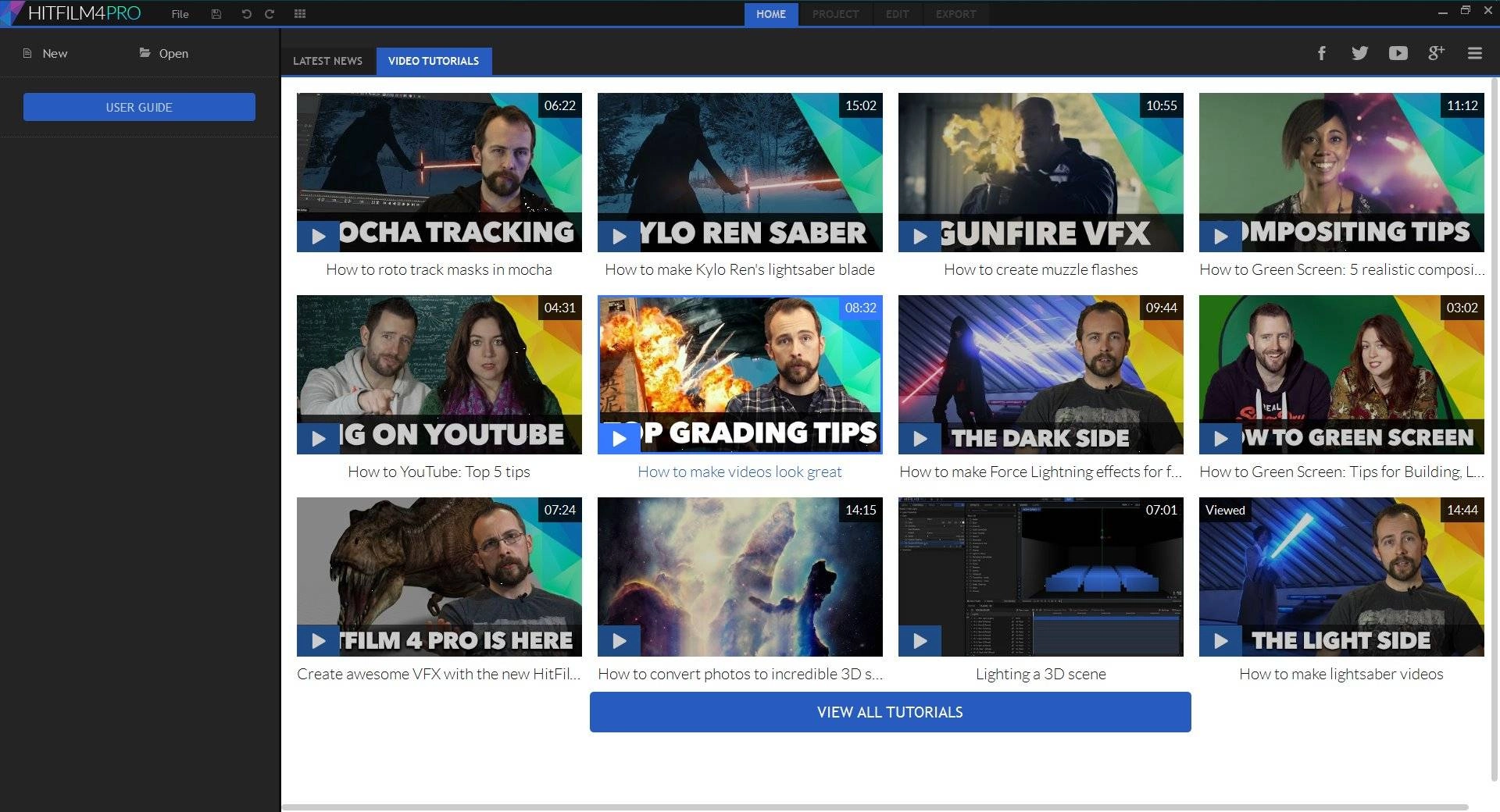The height and width of the screenshot is (812, 1500).
Task: Play the 3D photo conversion video
Action: (619, 640)
